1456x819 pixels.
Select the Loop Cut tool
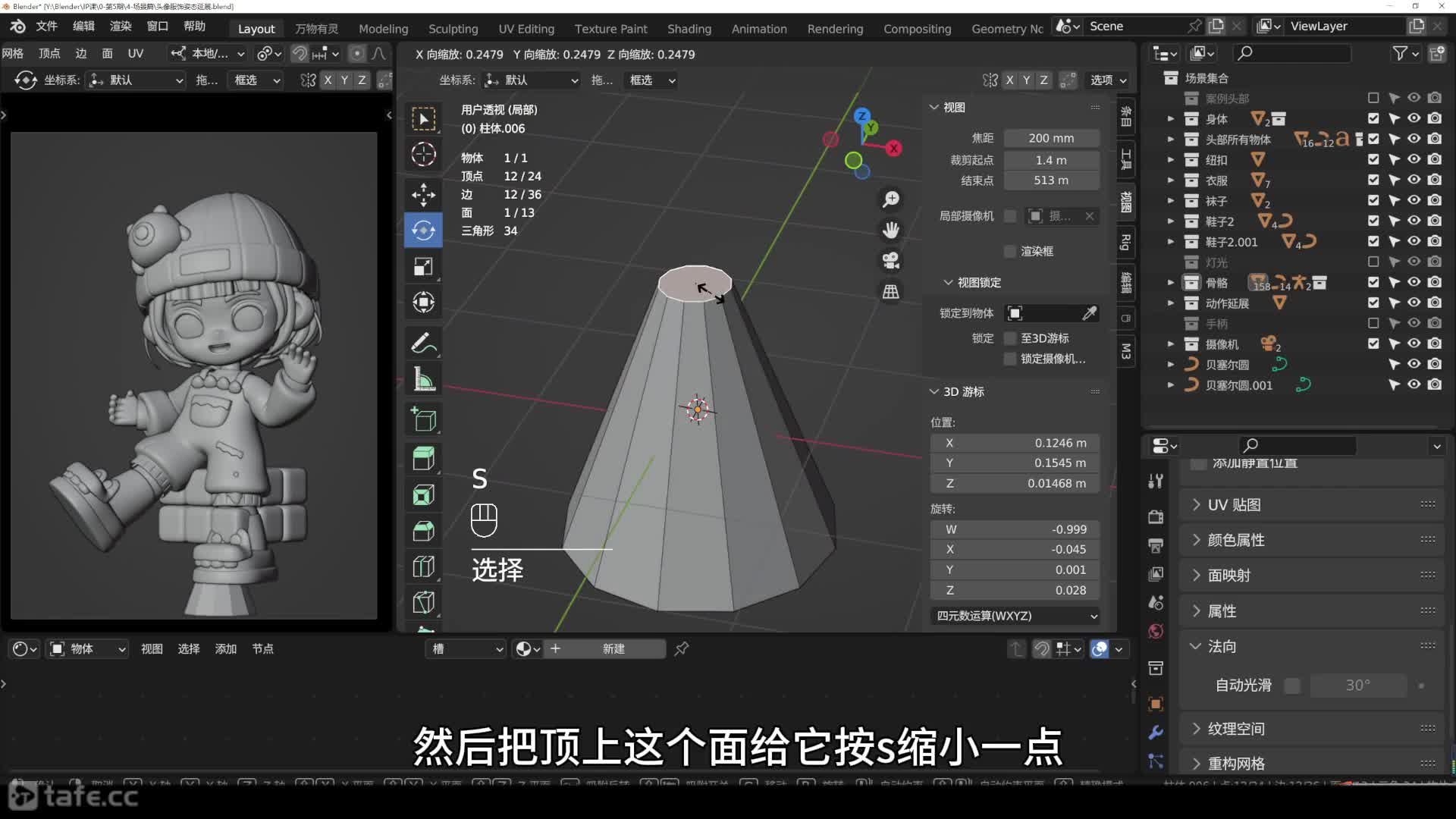[423, 566]
